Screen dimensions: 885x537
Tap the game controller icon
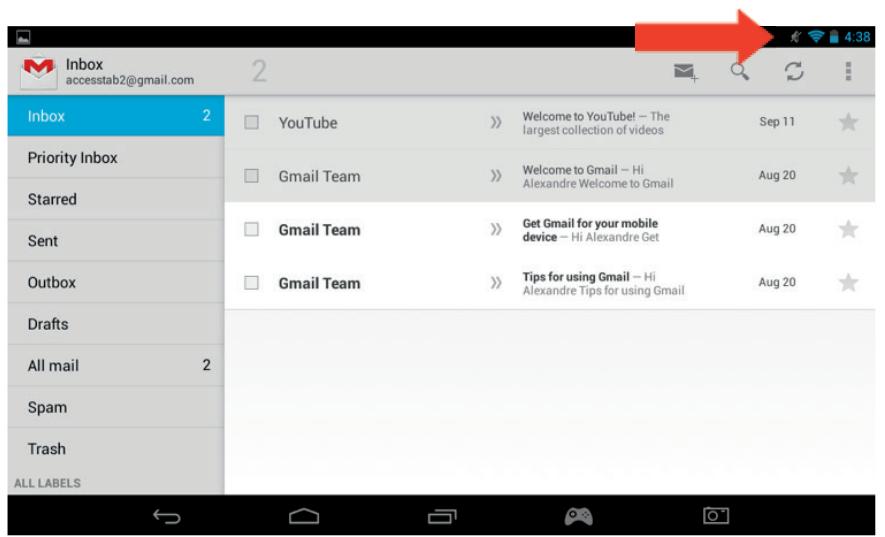pos(579,516)
